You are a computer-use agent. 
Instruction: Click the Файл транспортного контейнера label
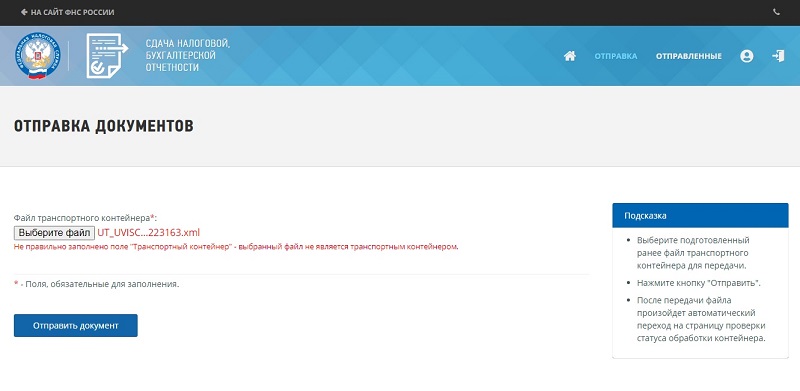(x=85, y=218)
